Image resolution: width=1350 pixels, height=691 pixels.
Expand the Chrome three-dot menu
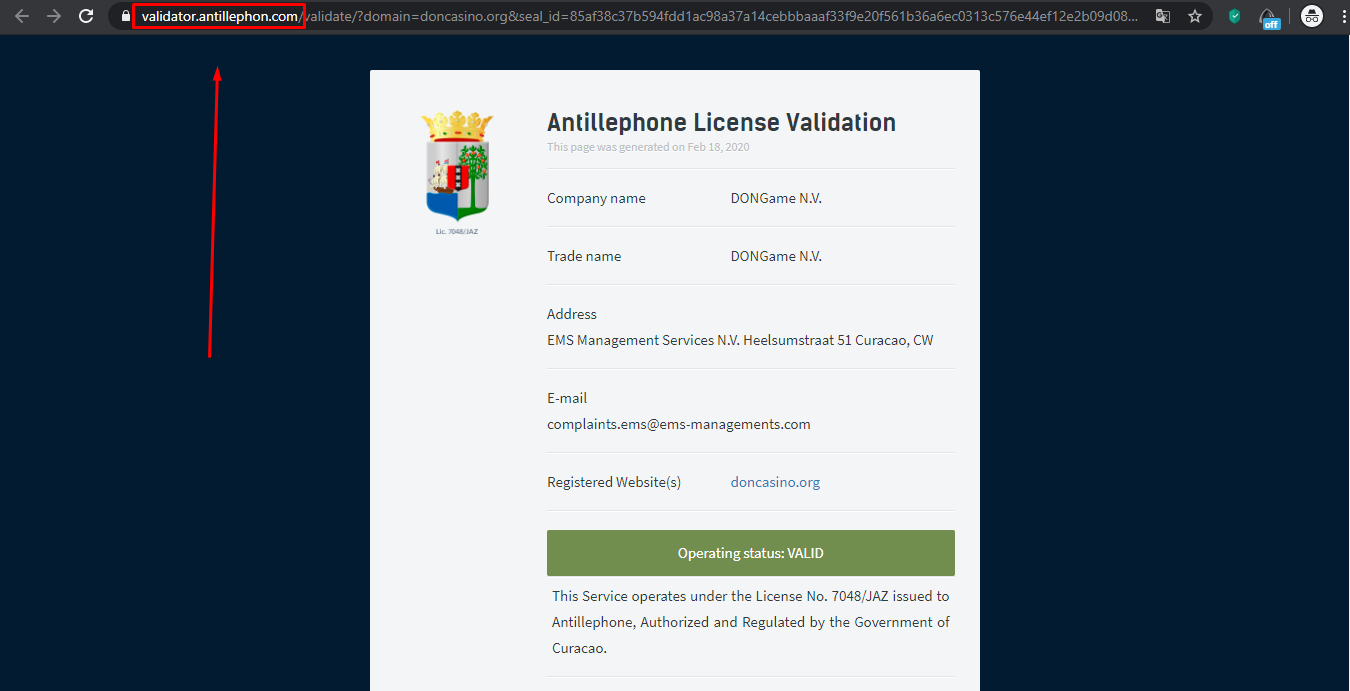1340,16
